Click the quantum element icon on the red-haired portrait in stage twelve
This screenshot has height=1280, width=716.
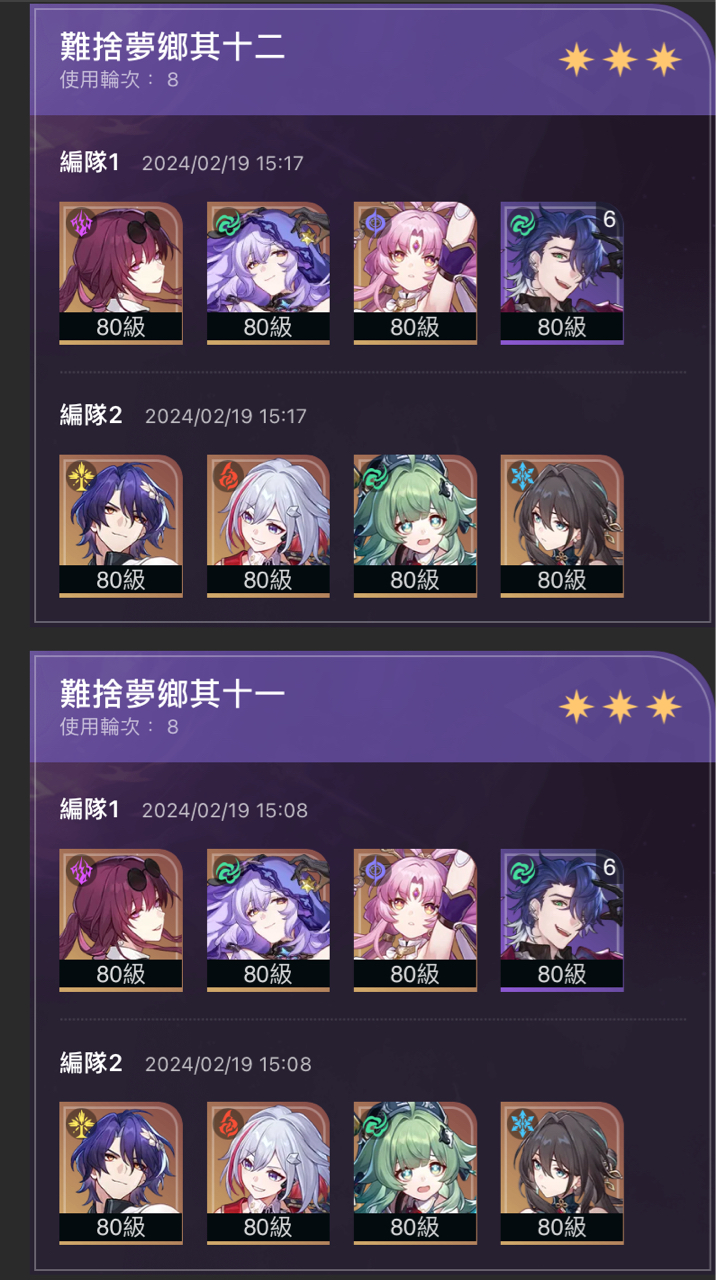(81, 224)
